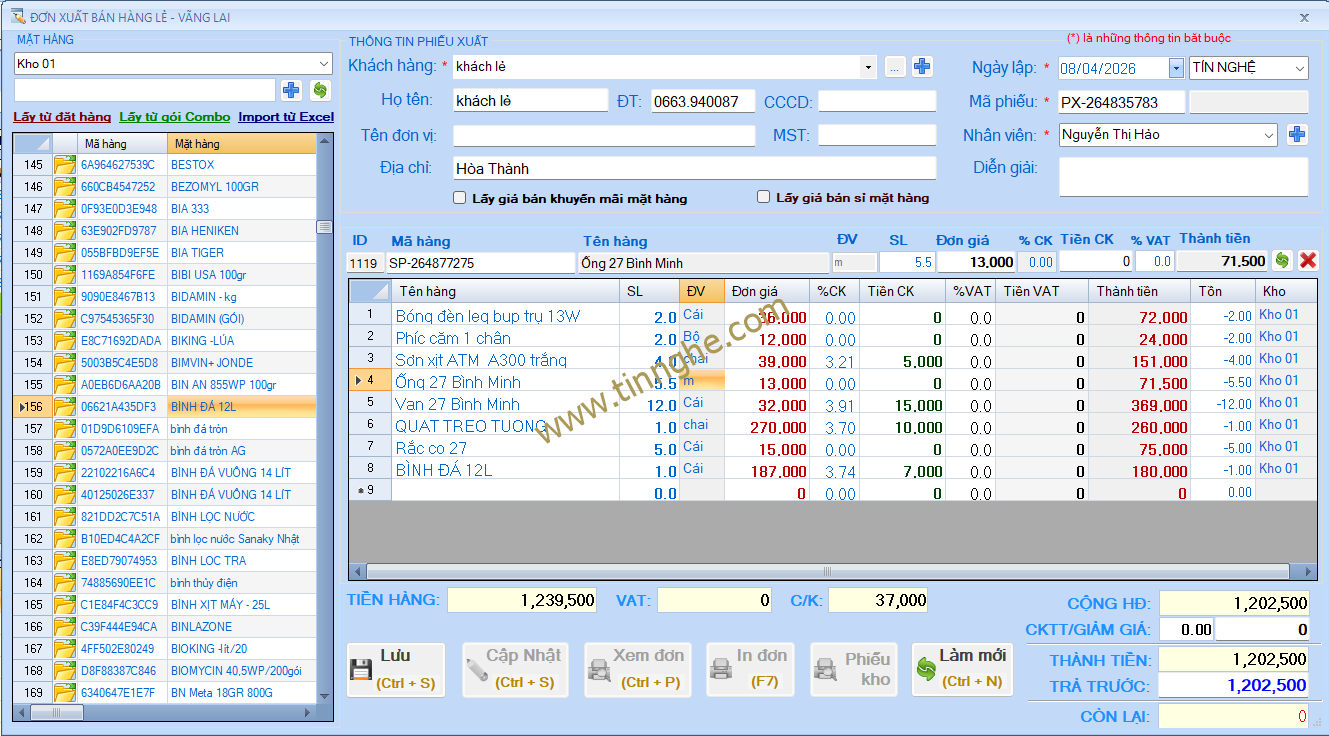Open folder icon for BIA TIGER row

[65, 253]
